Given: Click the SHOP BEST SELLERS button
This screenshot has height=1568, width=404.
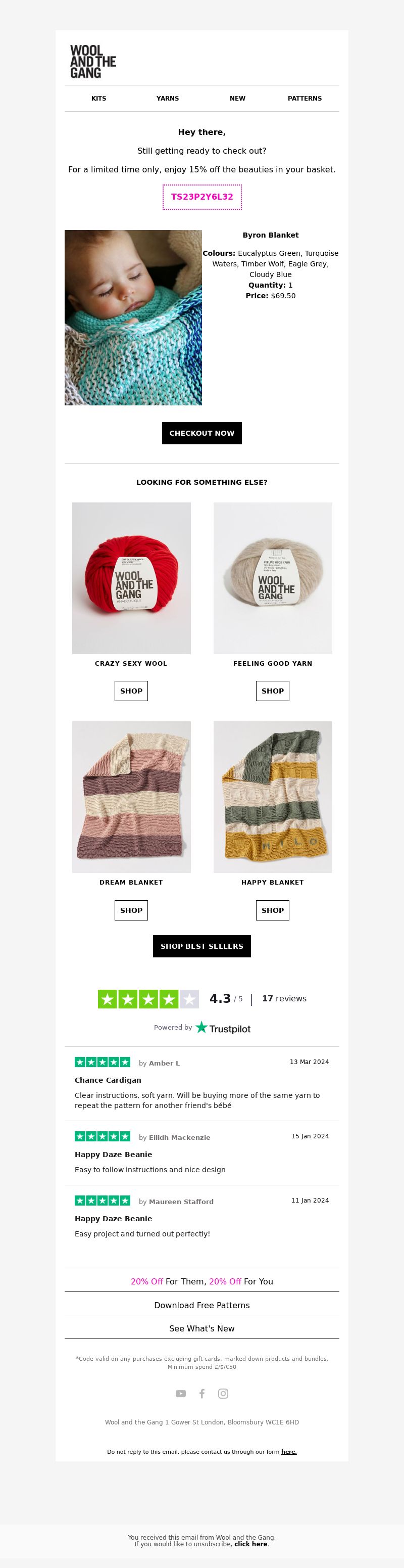Looking at the screenshot, I should tap(202, 946).
